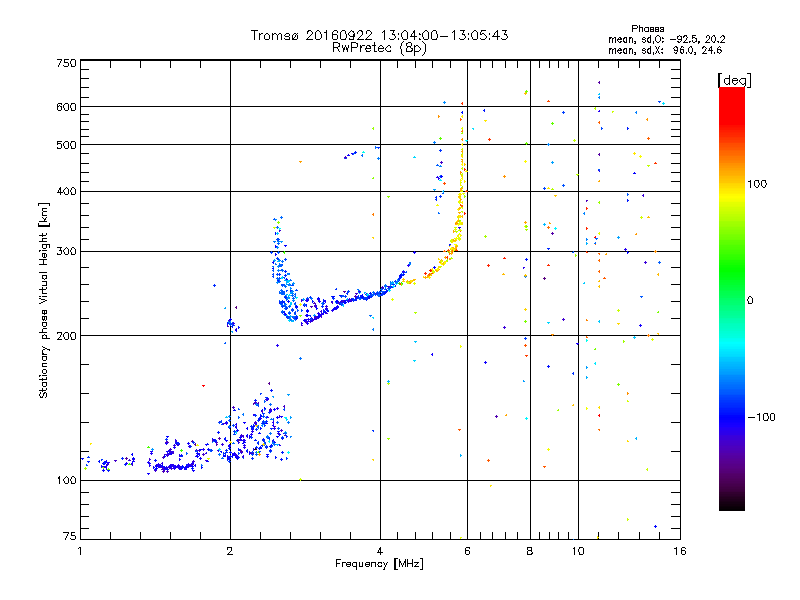Click the colorbar tick label '100'
Viewport: 800px width, 600px height.
click(757, 184)
